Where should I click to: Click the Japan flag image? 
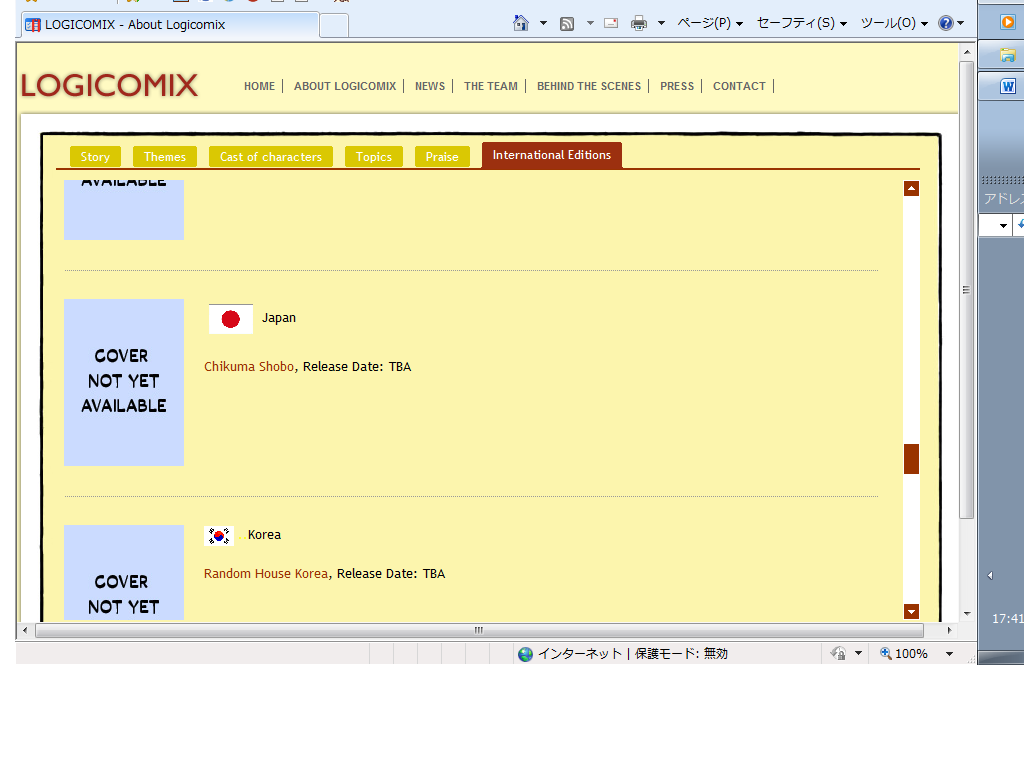coord(231,319)
